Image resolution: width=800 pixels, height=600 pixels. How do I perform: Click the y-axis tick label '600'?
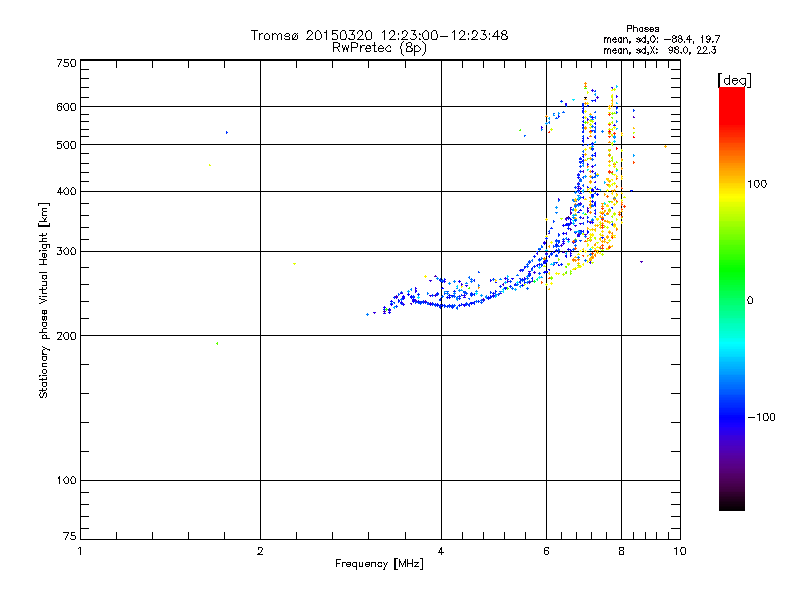pyautogui.click(x=66, y=107)
